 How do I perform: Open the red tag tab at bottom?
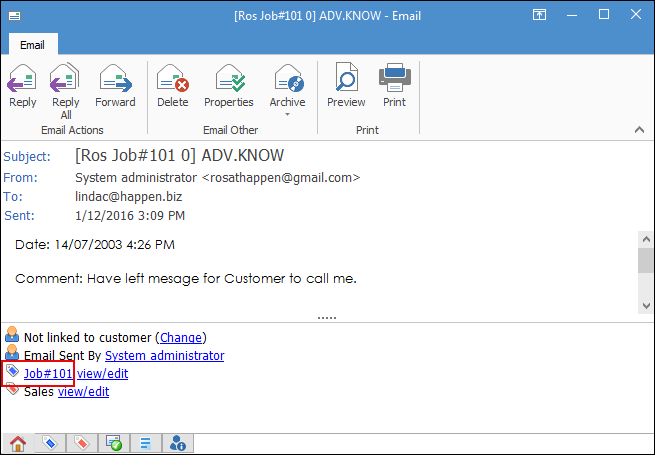tap(82, 443)
